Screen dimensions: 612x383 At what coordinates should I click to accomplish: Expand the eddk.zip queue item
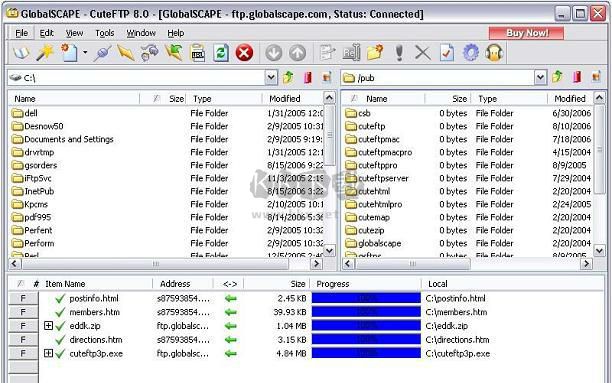click(48, 326)
